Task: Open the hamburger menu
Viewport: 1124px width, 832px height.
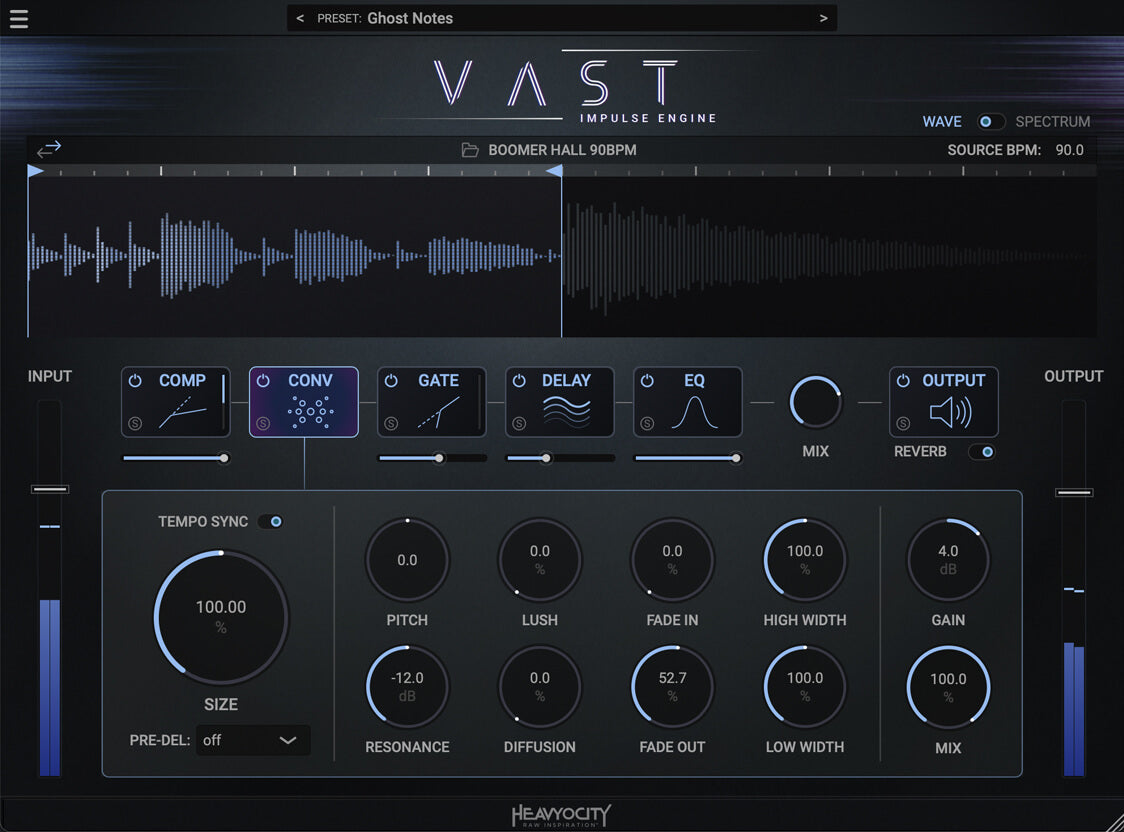Action: (18, 19)
